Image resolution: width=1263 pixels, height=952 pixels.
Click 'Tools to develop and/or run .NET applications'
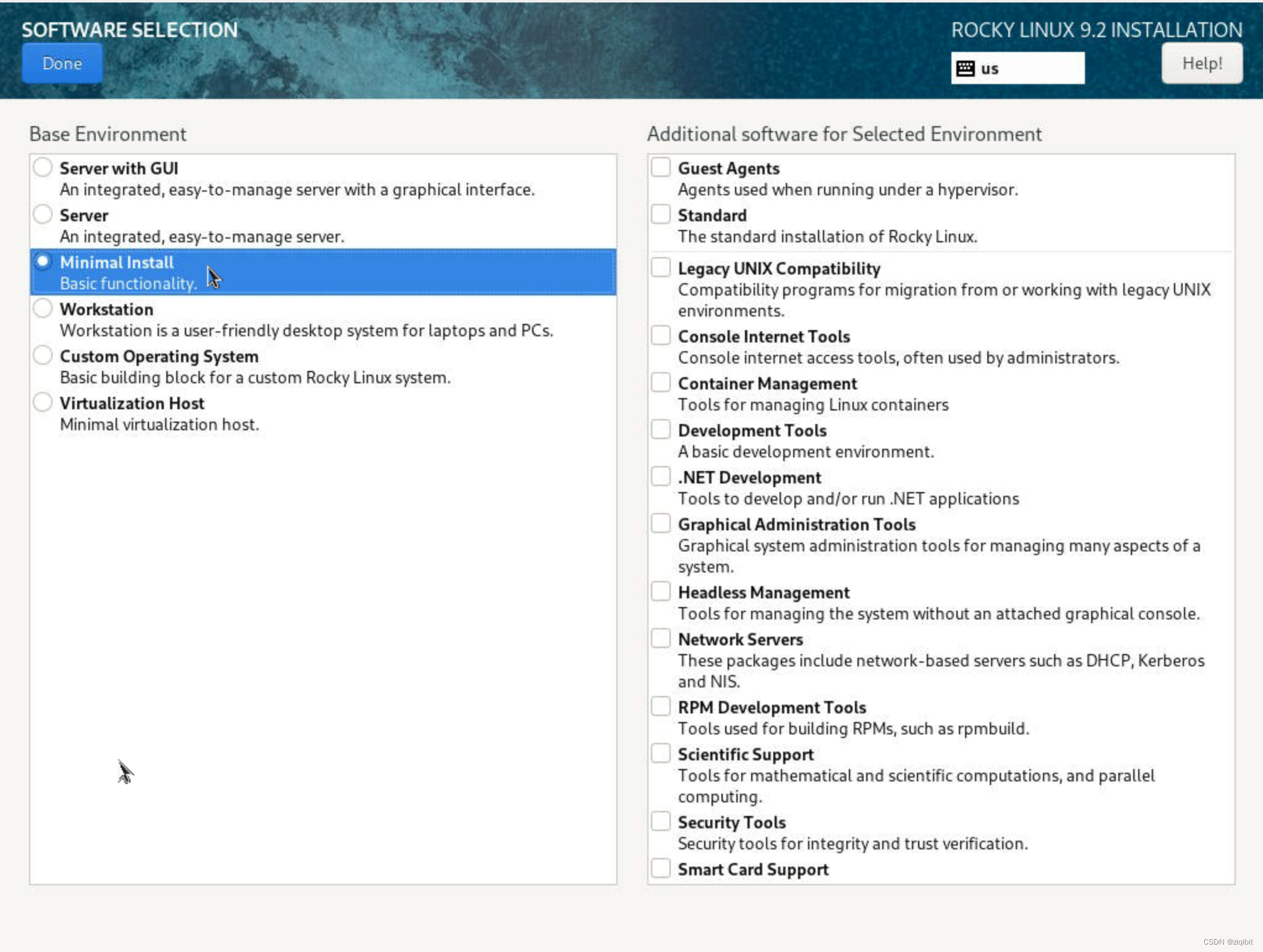(848, 499)
